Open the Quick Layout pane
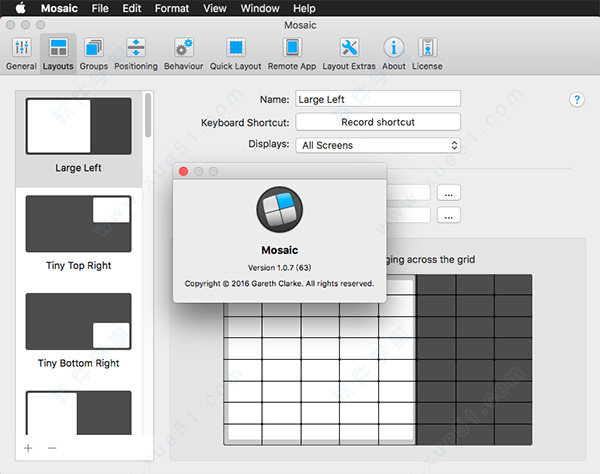Viewport: 600px width, 474px height. pyautogui.click(x=235, y=54)
